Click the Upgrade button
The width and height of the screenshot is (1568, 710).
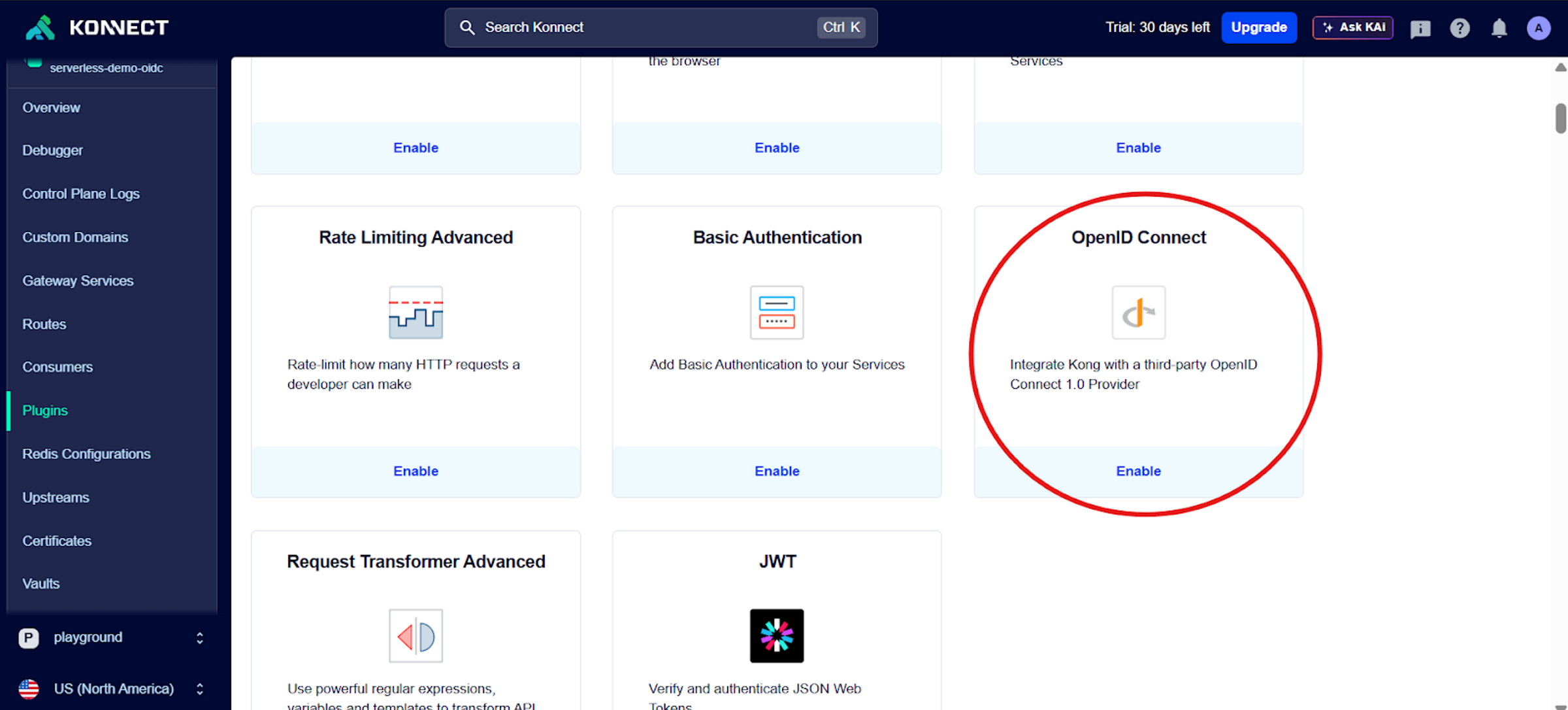1258,27
